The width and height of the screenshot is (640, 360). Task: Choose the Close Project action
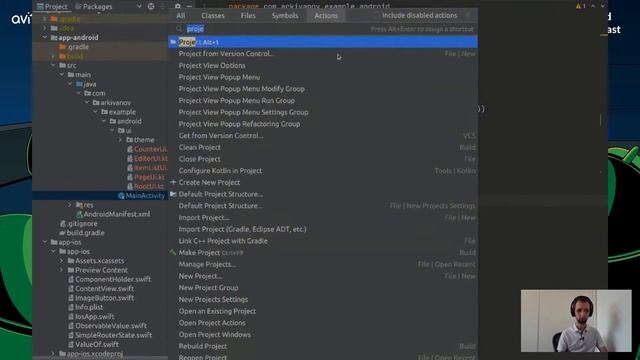323,159
